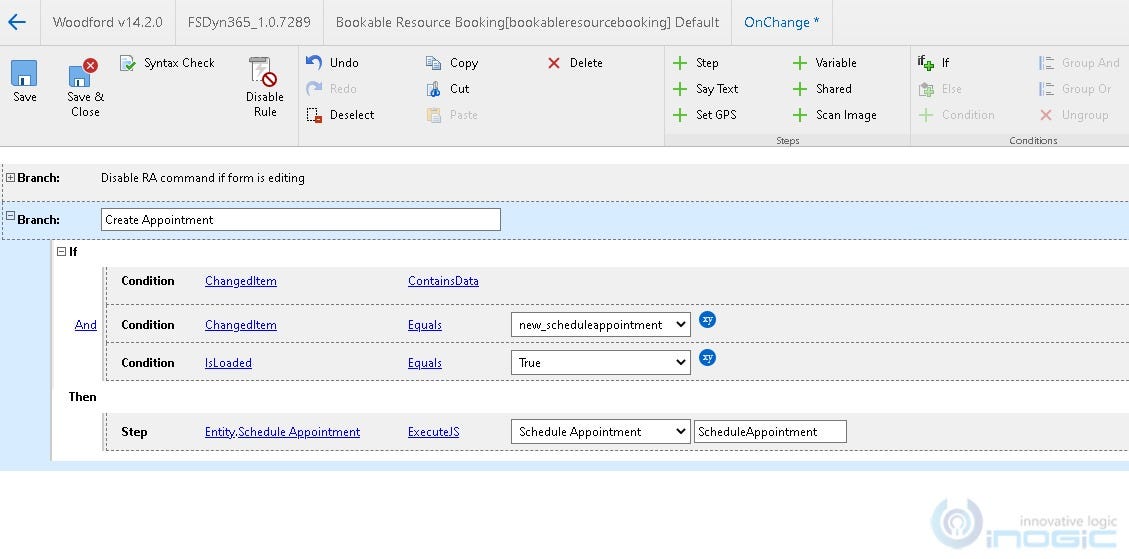Run the Syntax Check
1129x559 pixels.
pos(167,63)
